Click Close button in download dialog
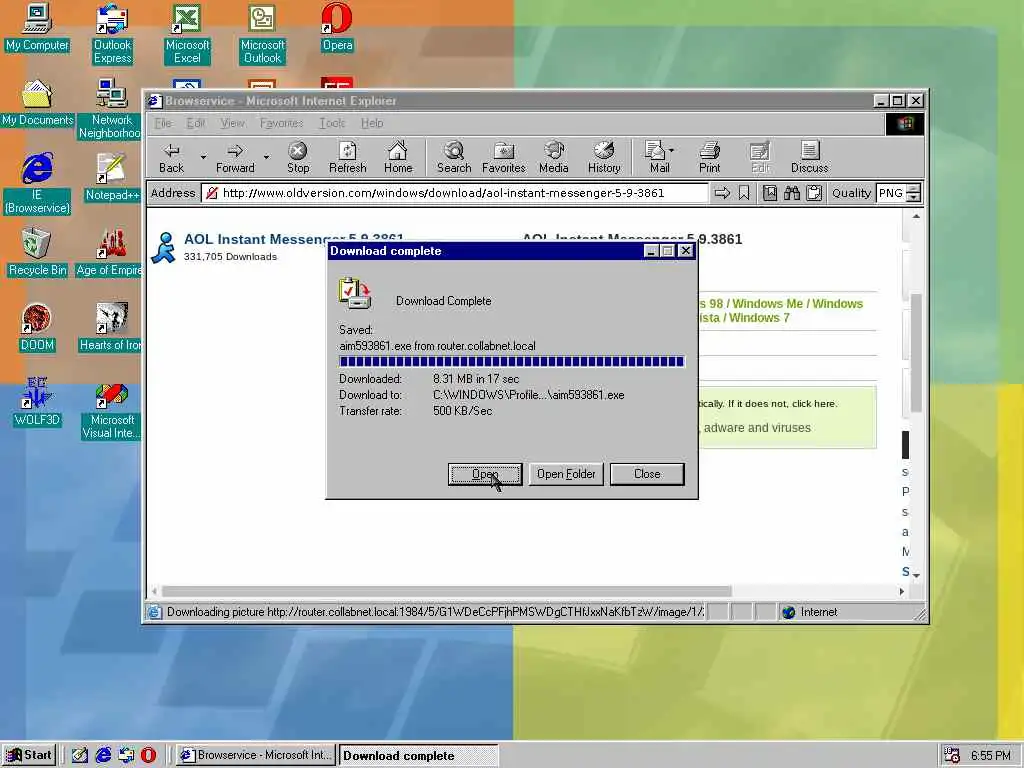 pos(647,474)
